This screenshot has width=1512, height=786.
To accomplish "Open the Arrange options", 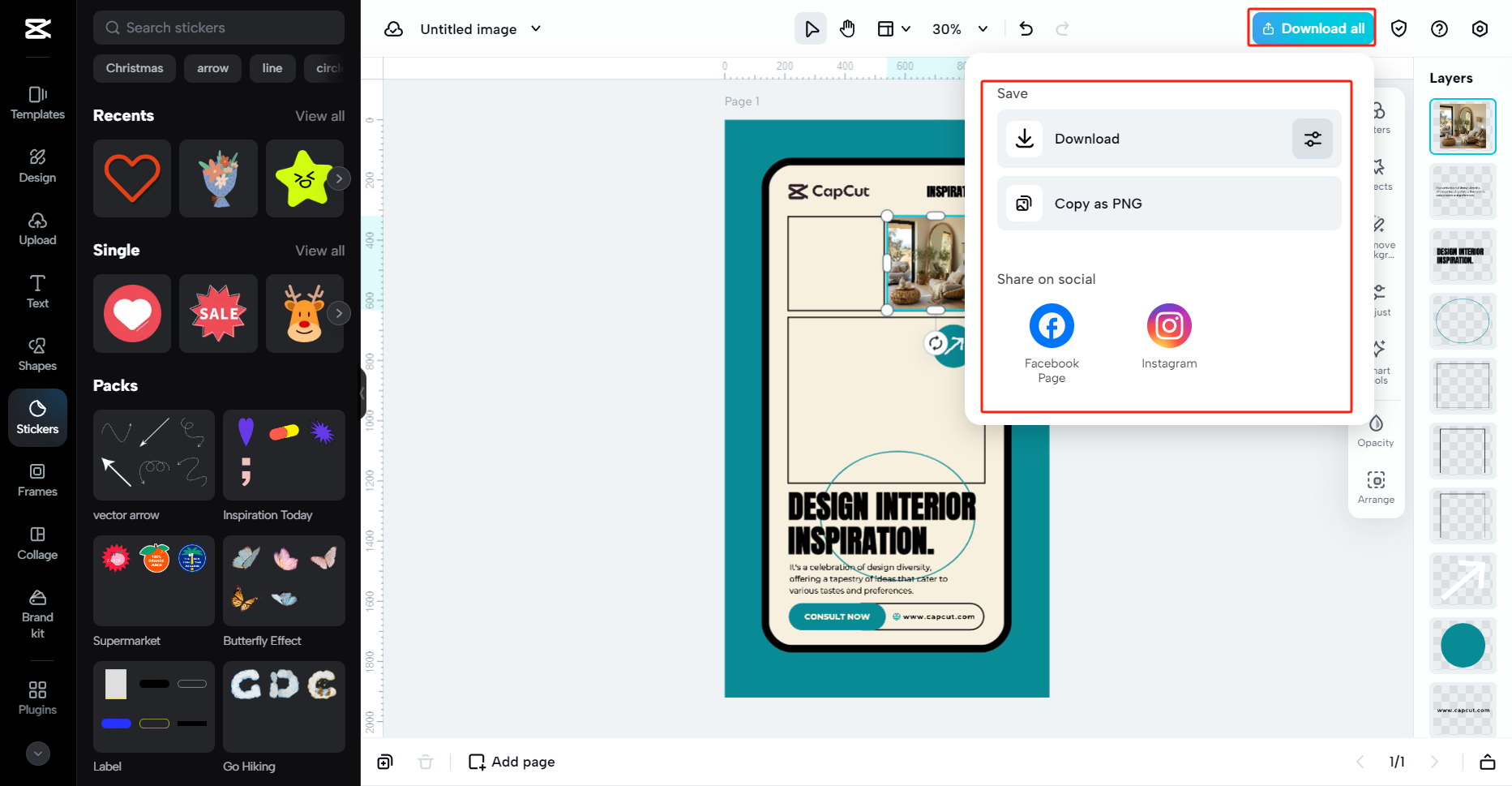I will click(1376, 487).
